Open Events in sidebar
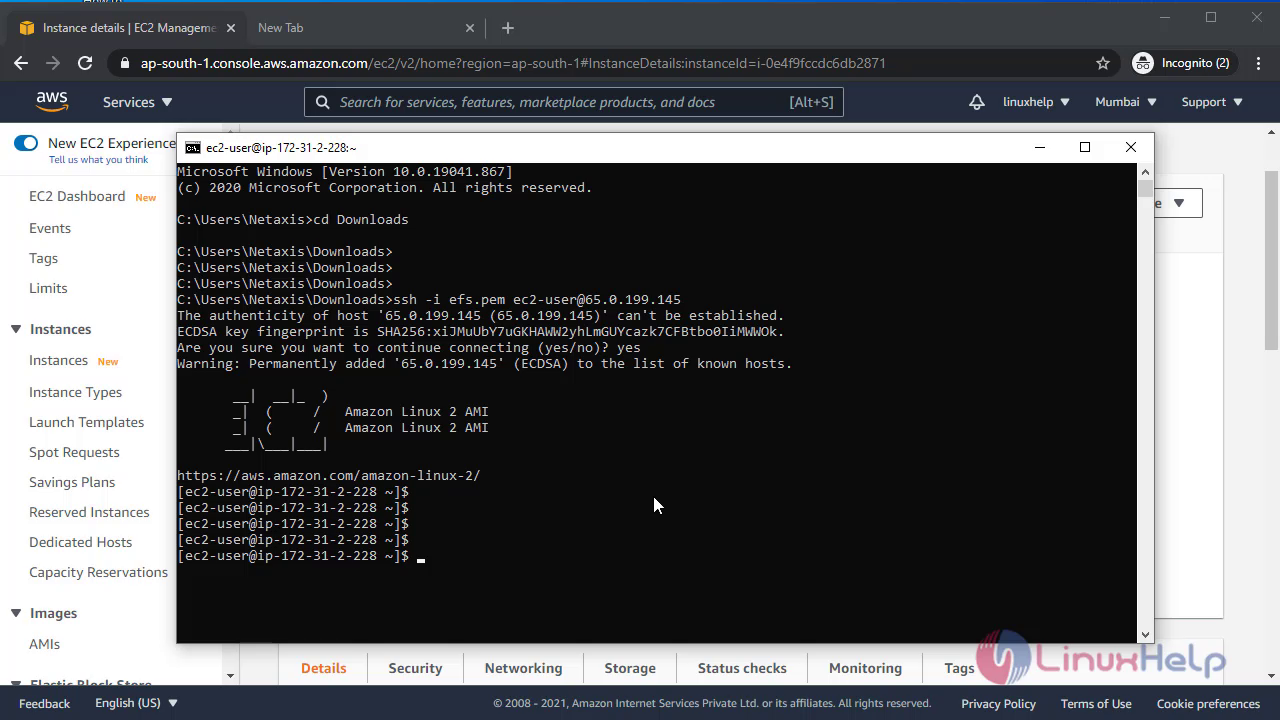This screenshot has height=720, width=1280. pos(50,228)
